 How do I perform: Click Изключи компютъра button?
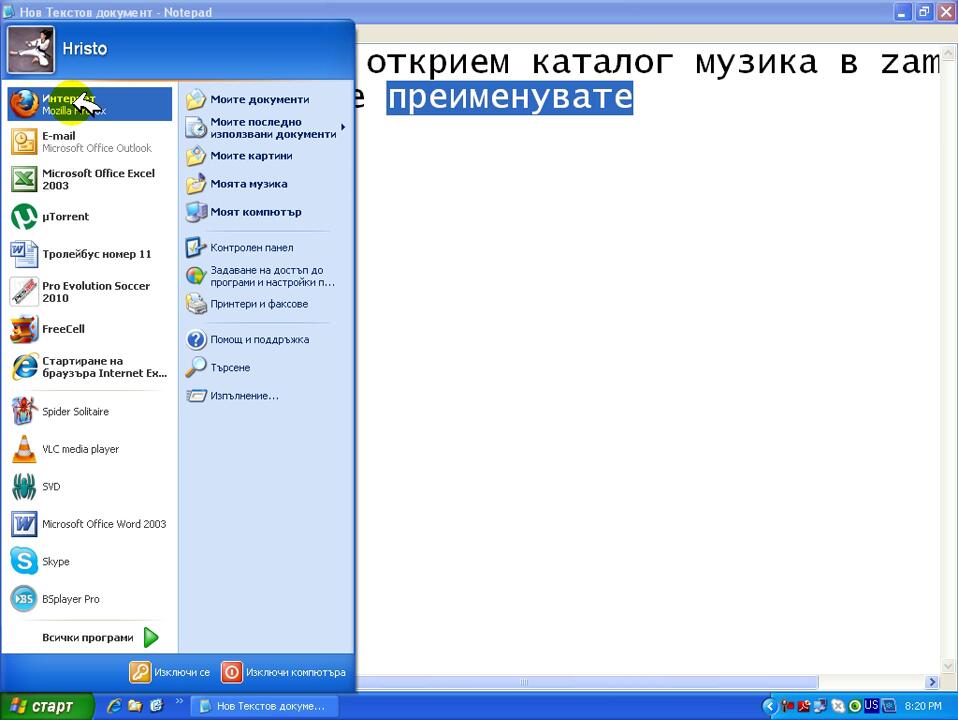pos(284,672)
